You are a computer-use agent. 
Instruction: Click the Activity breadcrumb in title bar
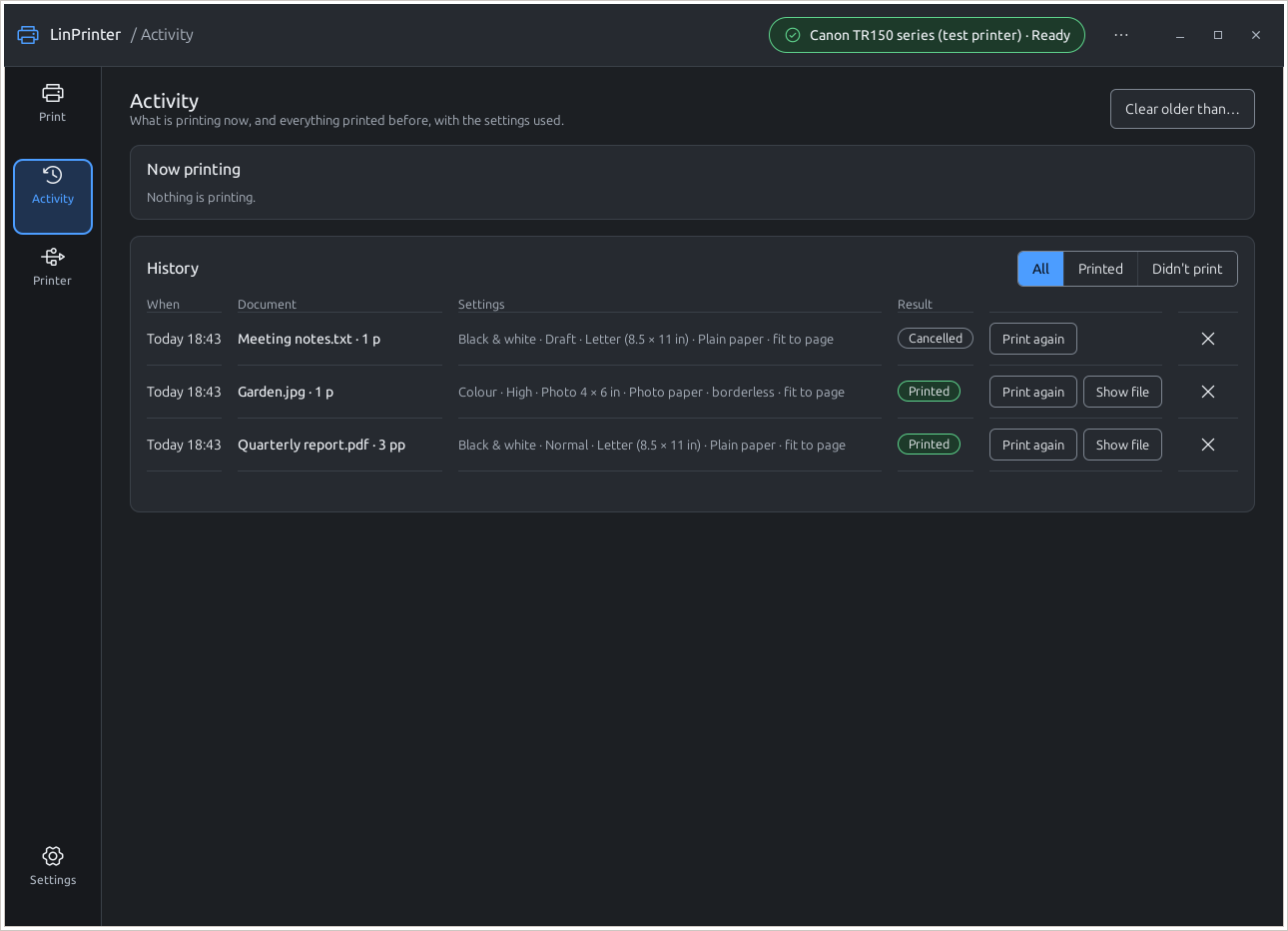pos(167,35)
